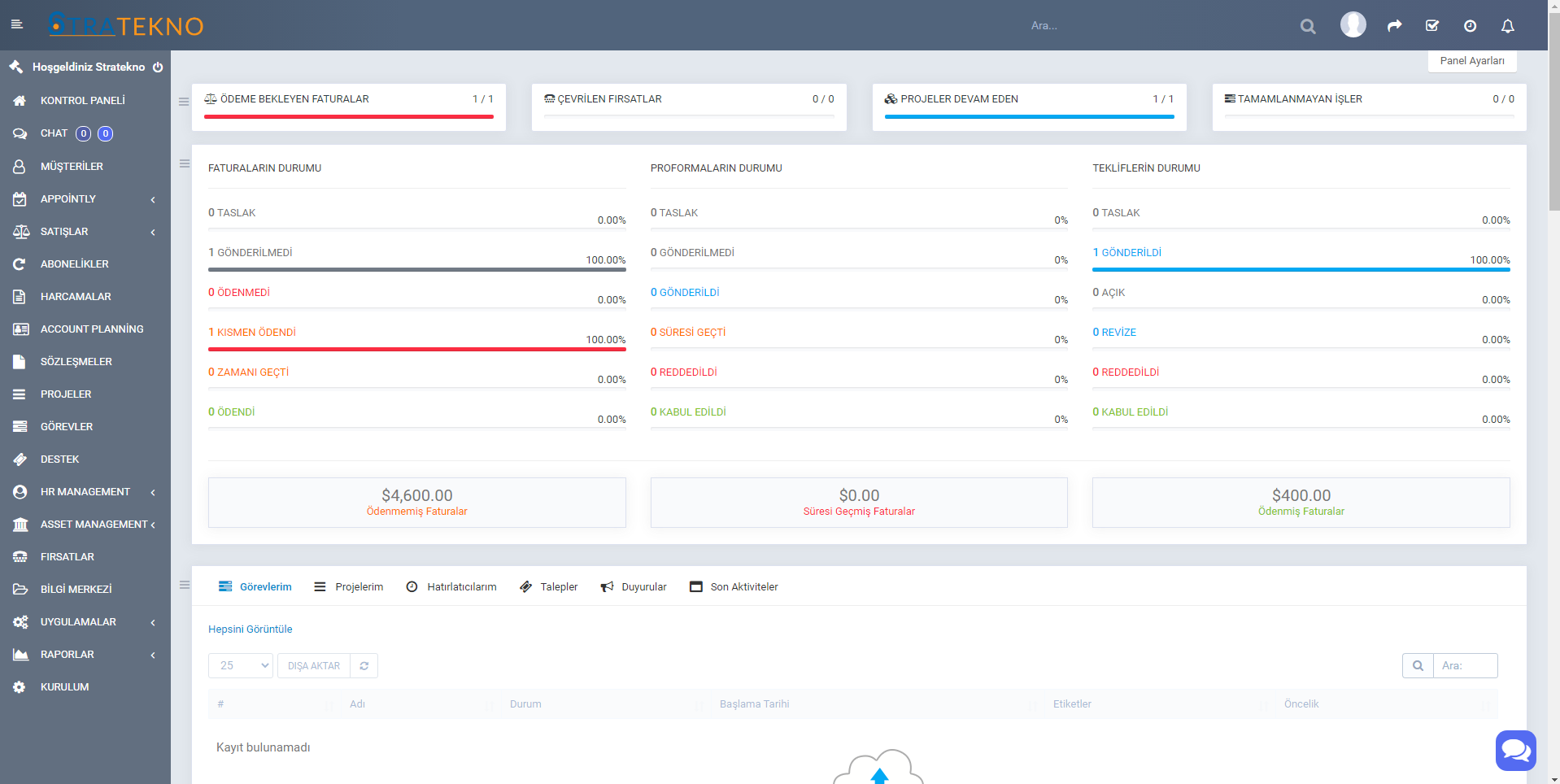1560x784 pixels.
Task: Click the $4,600.00 Ödenmemiş Faturalar total
Action: pos(417,503)
